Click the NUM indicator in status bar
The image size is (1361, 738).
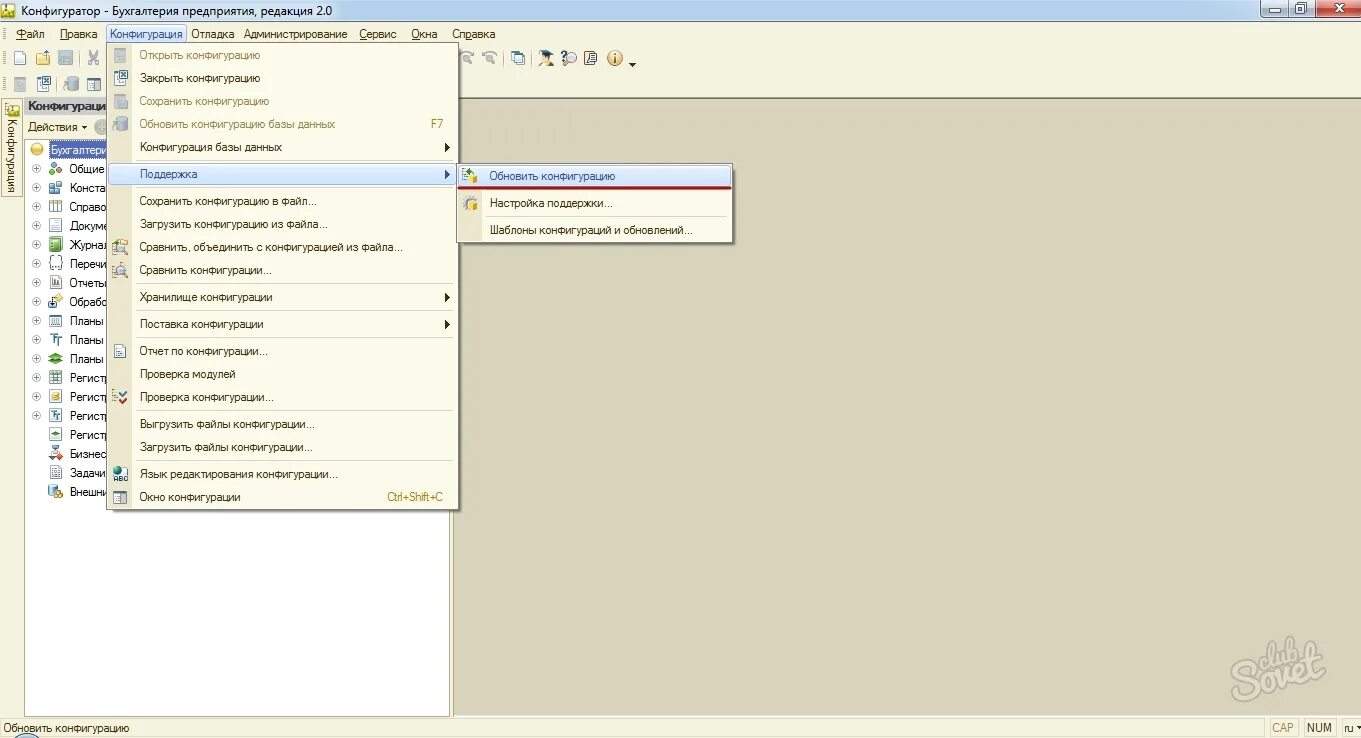coord(1319,728)
